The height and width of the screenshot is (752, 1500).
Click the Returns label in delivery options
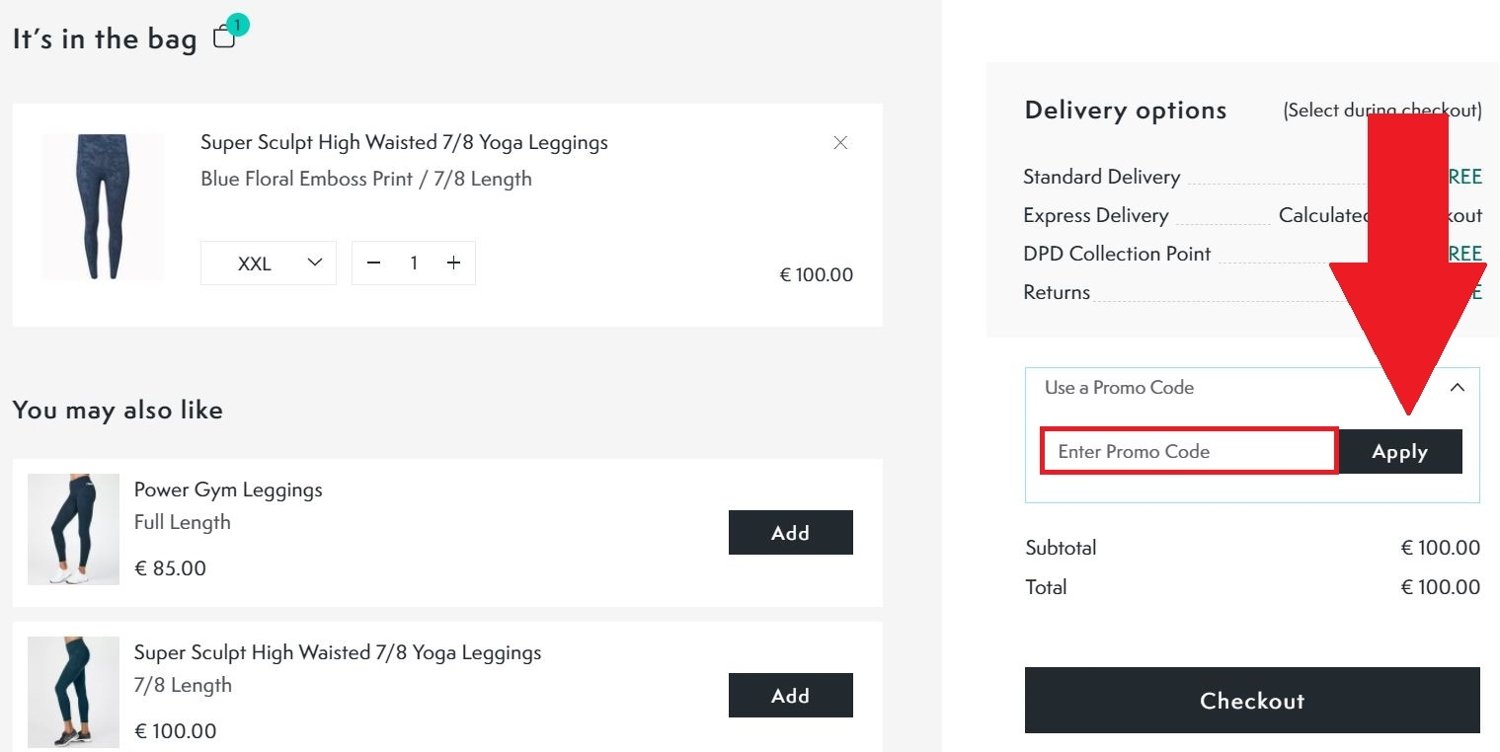1056,292
